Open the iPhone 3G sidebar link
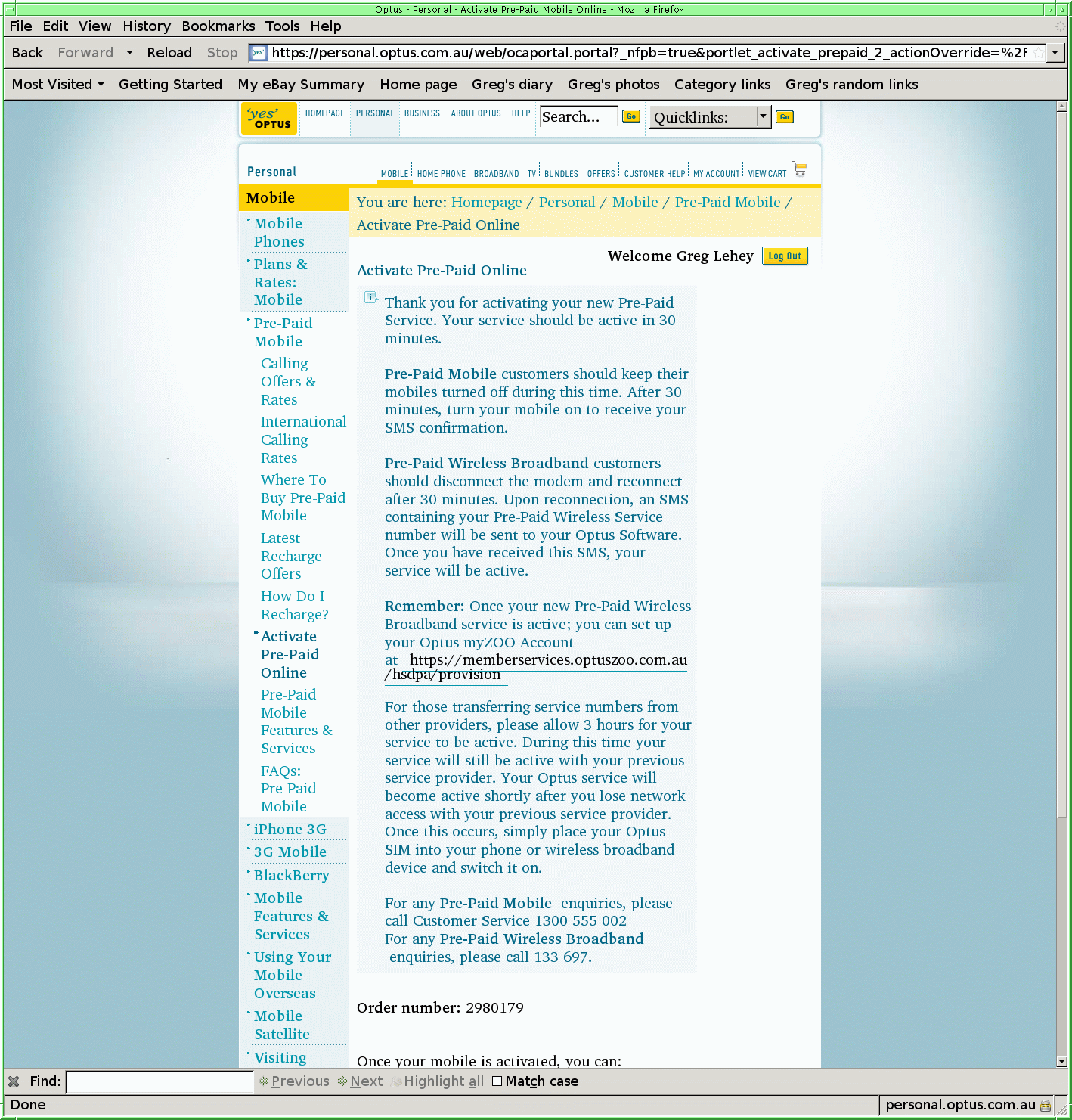The width and height of the screenshot is (1072, 1120). pos(290,830)
